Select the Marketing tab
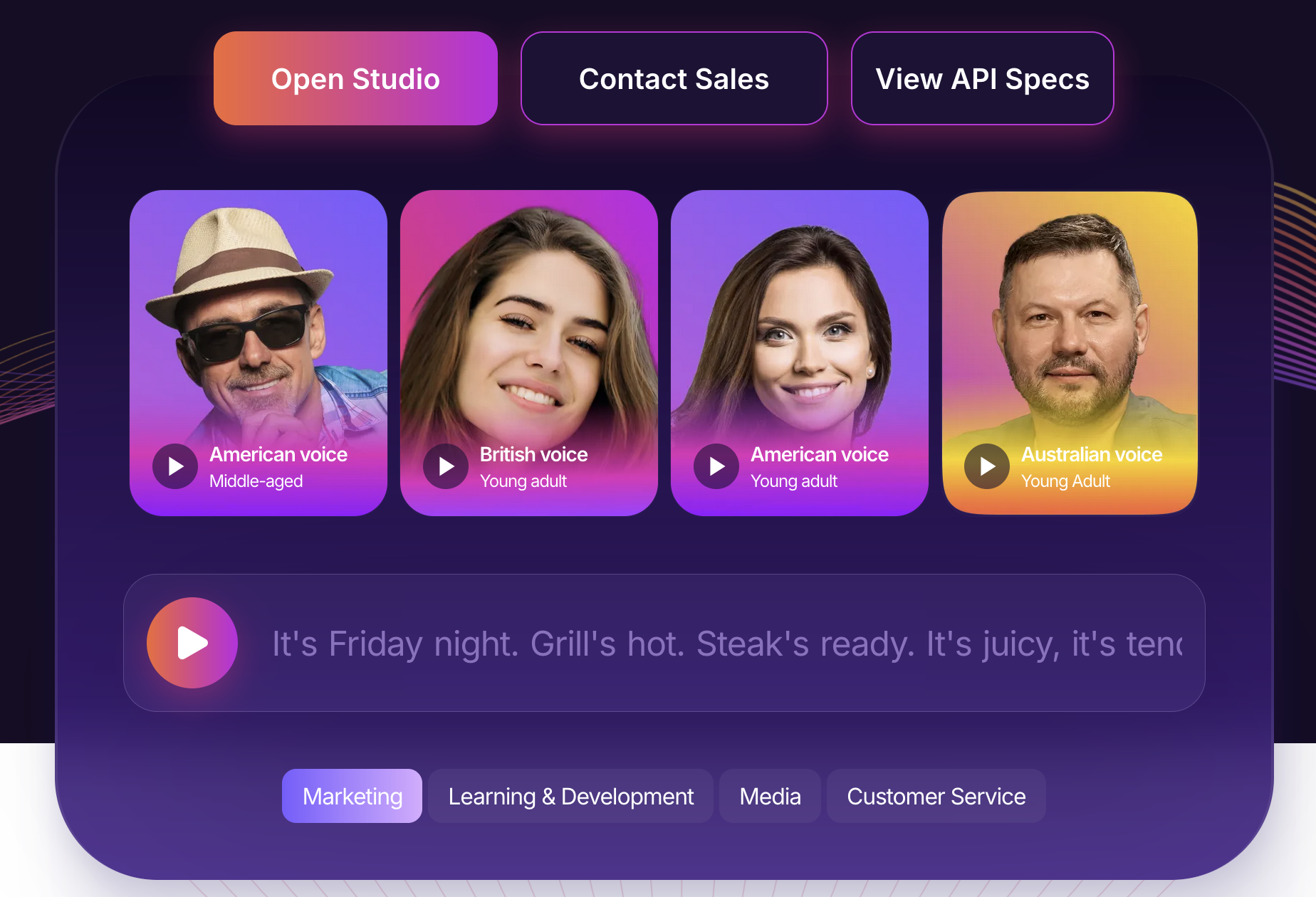This screenshot has width=1316, height=897. 352,796
